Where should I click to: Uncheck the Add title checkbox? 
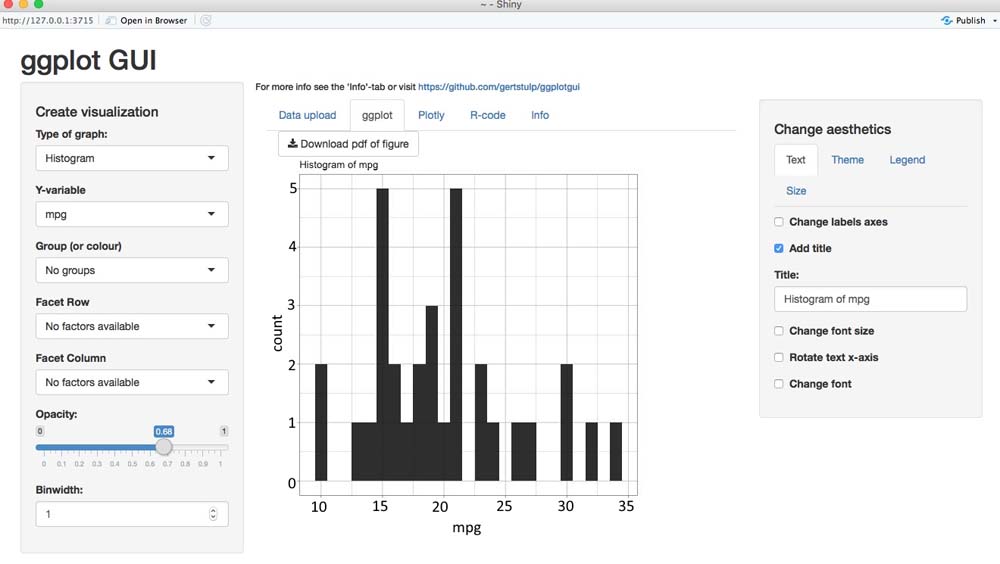pos(779,248)
